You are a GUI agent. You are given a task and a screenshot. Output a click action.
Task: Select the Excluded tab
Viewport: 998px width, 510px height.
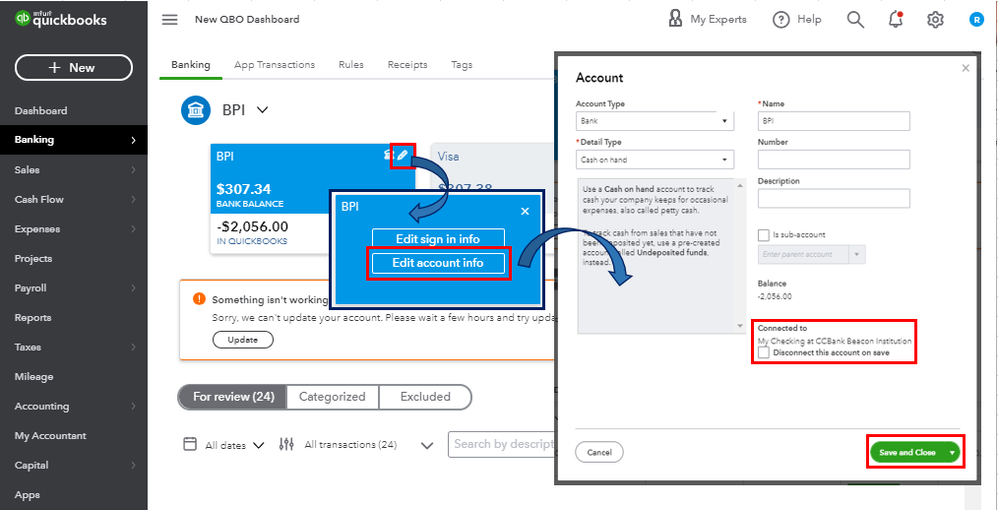pyautogui.click(x=425, y=397)
